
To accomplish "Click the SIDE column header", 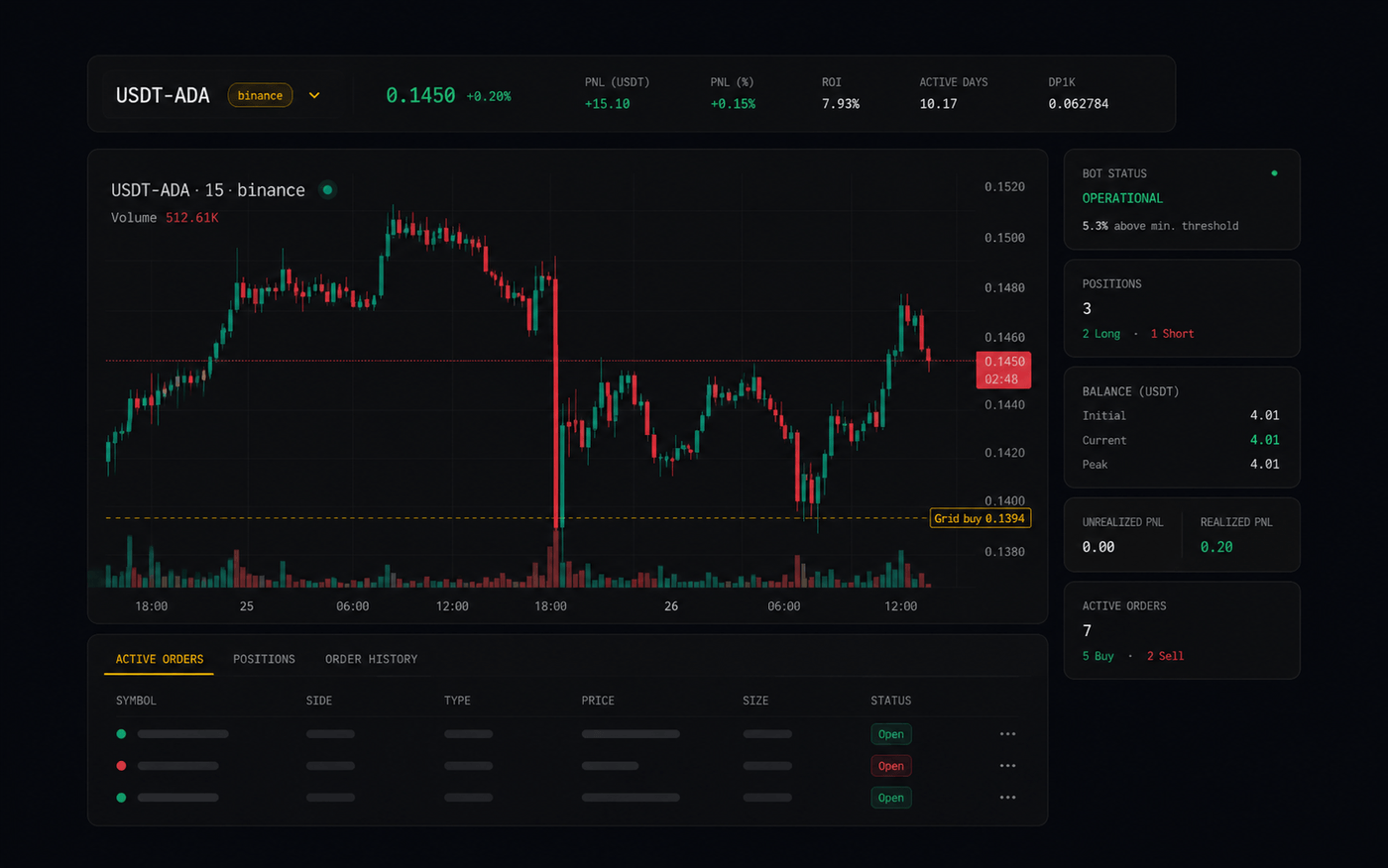I will pos(319,701).
